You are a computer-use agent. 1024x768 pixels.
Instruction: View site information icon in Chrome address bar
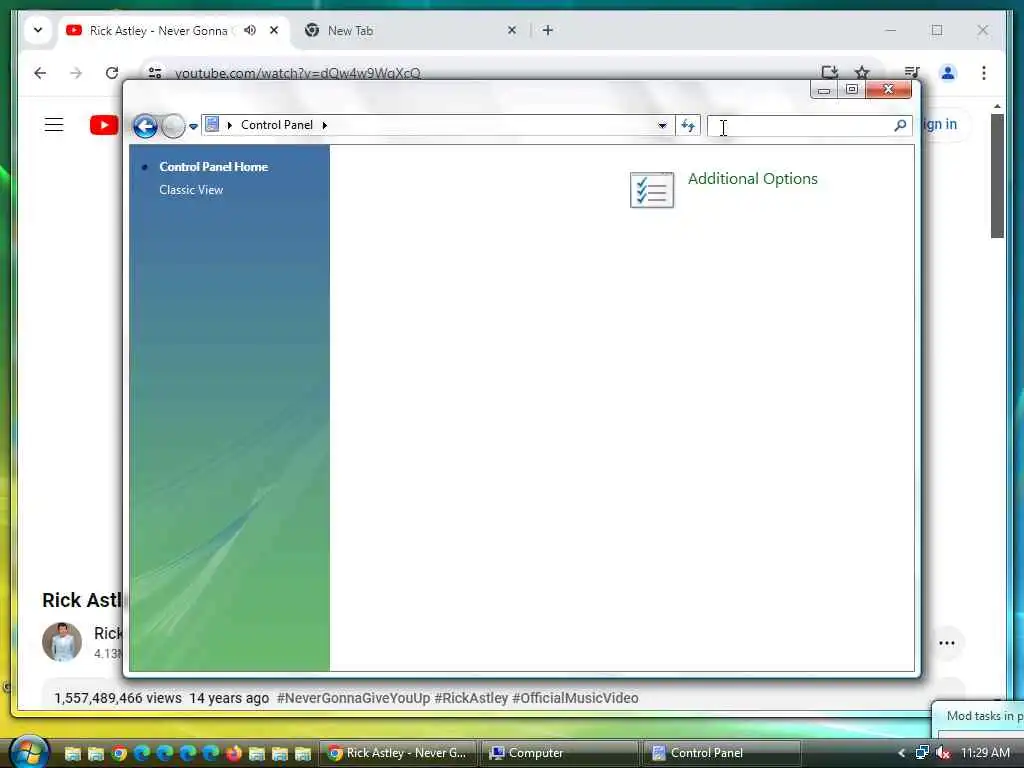[155, 73]
